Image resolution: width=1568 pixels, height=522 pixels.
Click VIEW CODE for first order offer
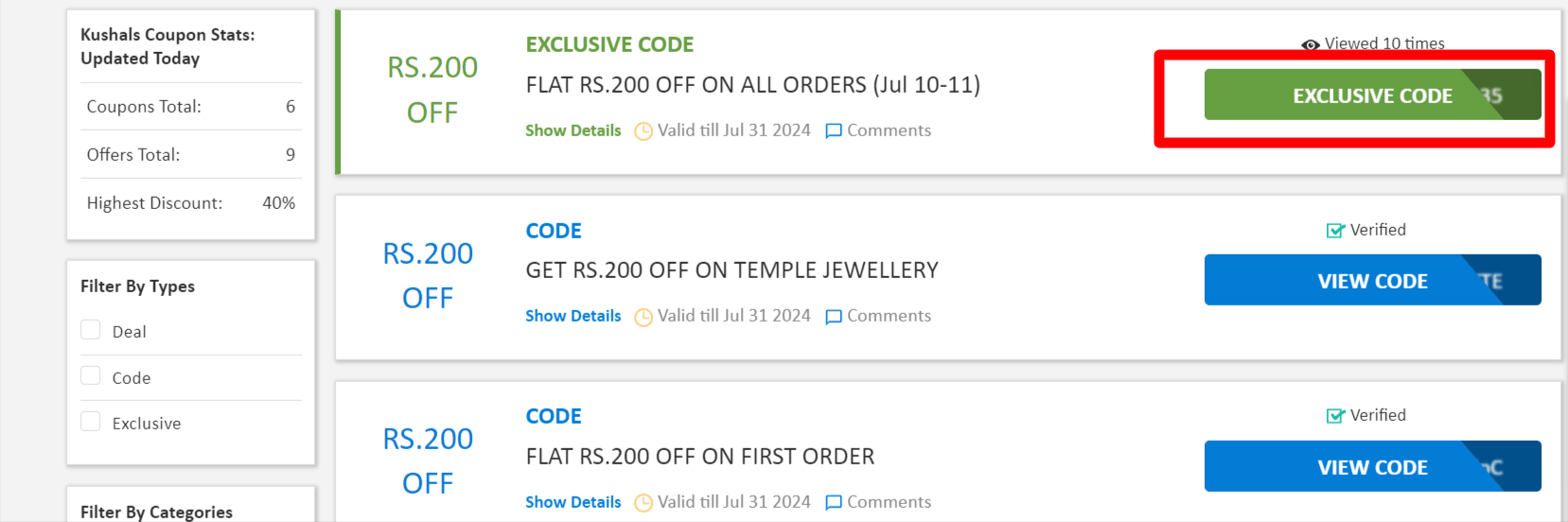(1372, 467)
